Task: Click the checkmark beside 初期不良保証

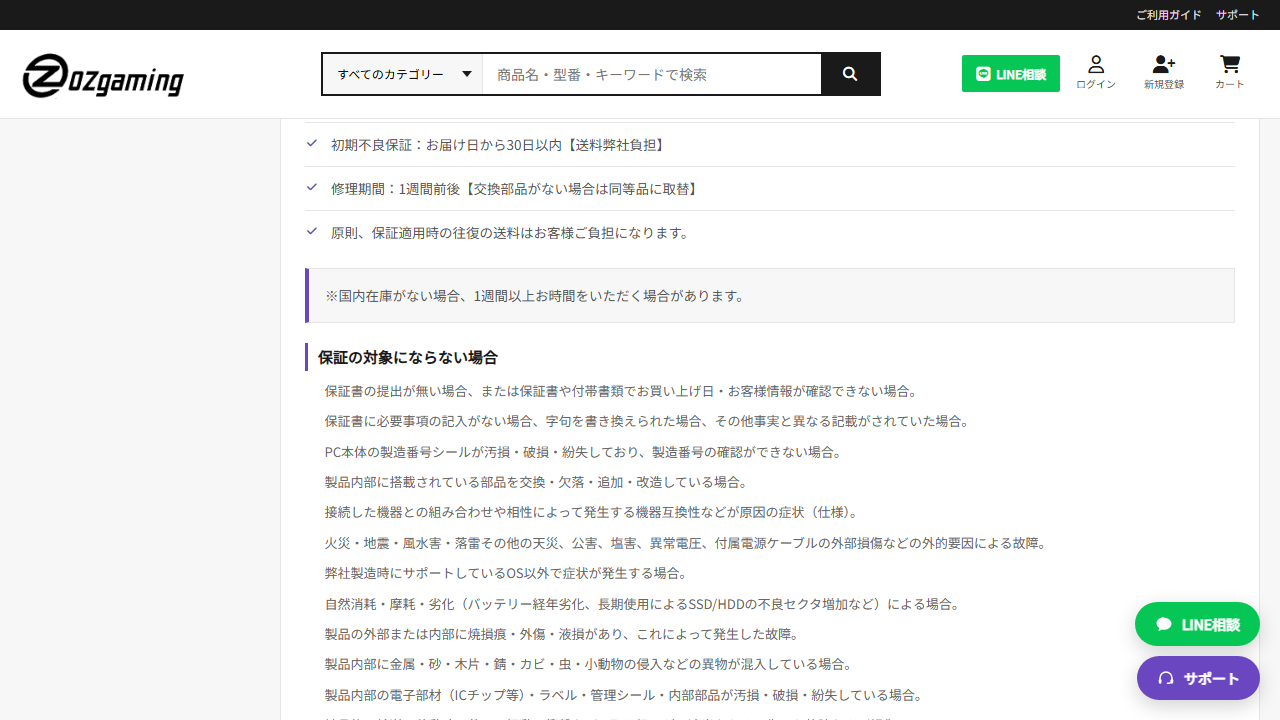Action: pos(312,144)
